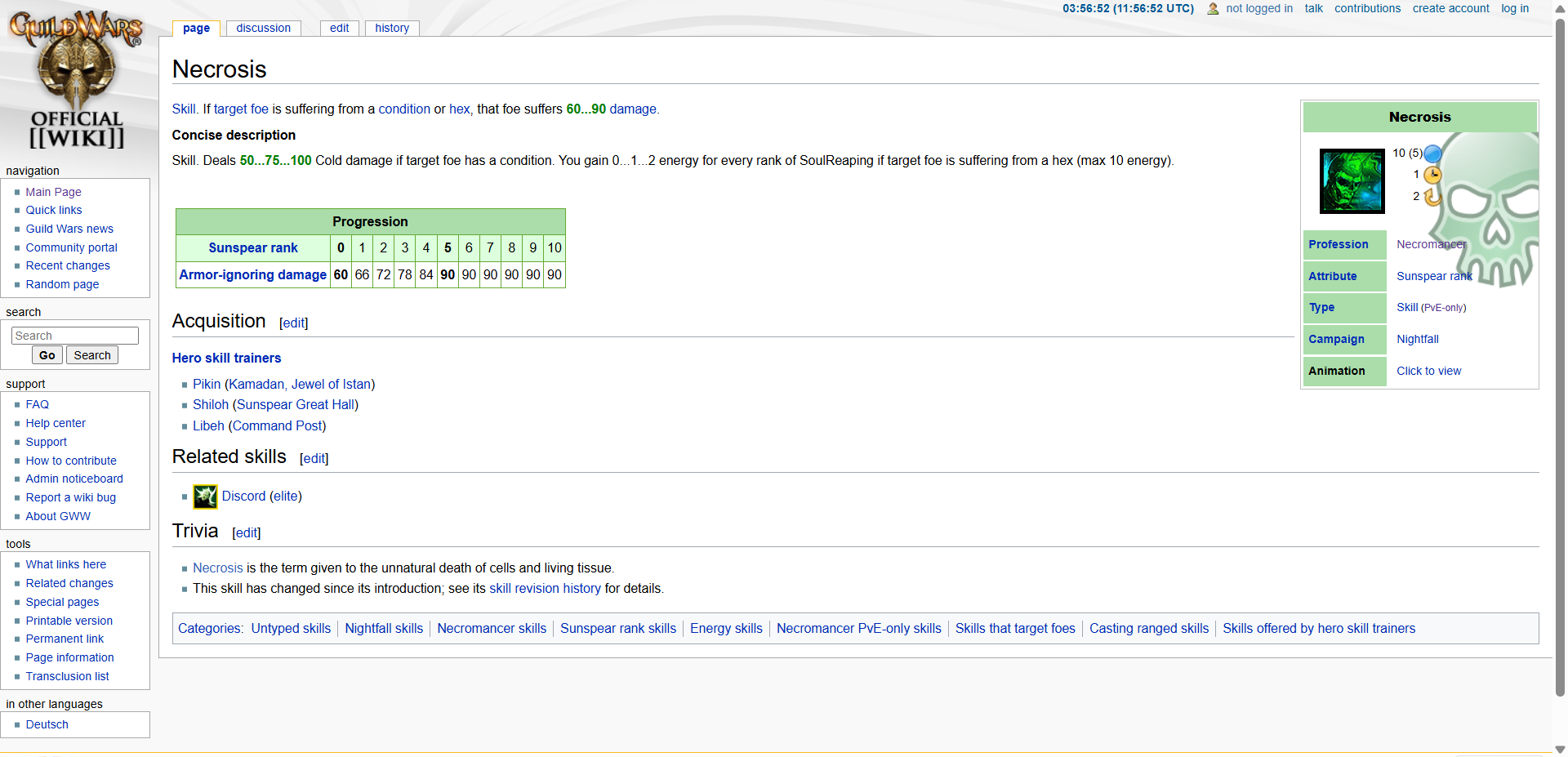Viewport: 1568px width, 757px height.
Task: Open About GWW
Action: click(x=58, y=516)
